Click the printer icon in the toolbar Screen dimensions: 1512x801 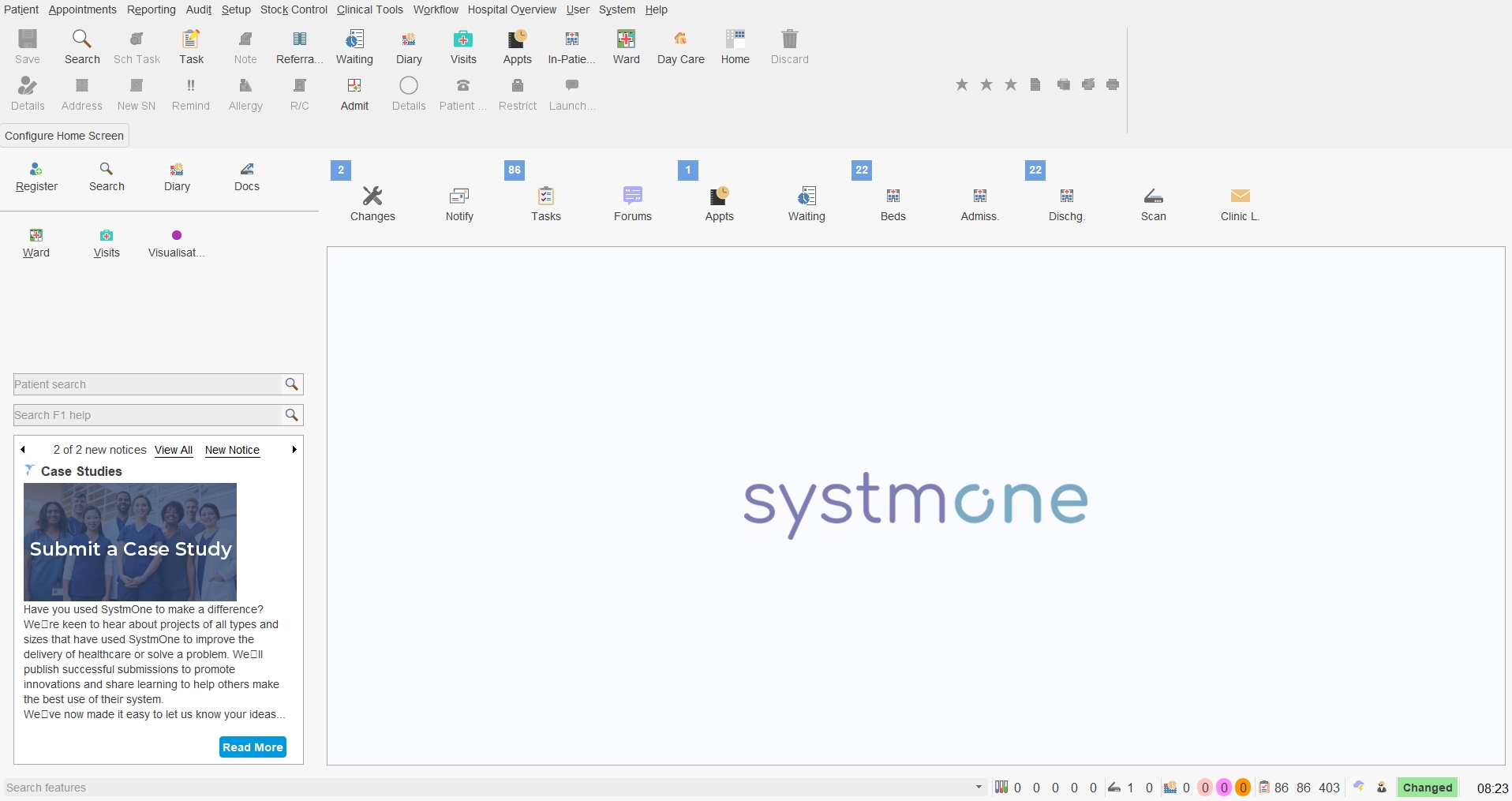[1113, 84]
